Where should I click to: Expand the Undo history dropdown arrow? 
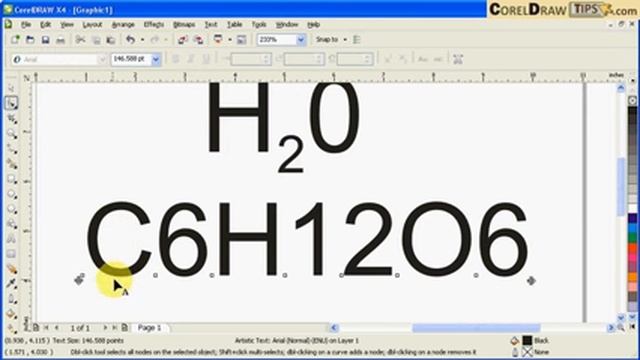(x=142, y=40)
